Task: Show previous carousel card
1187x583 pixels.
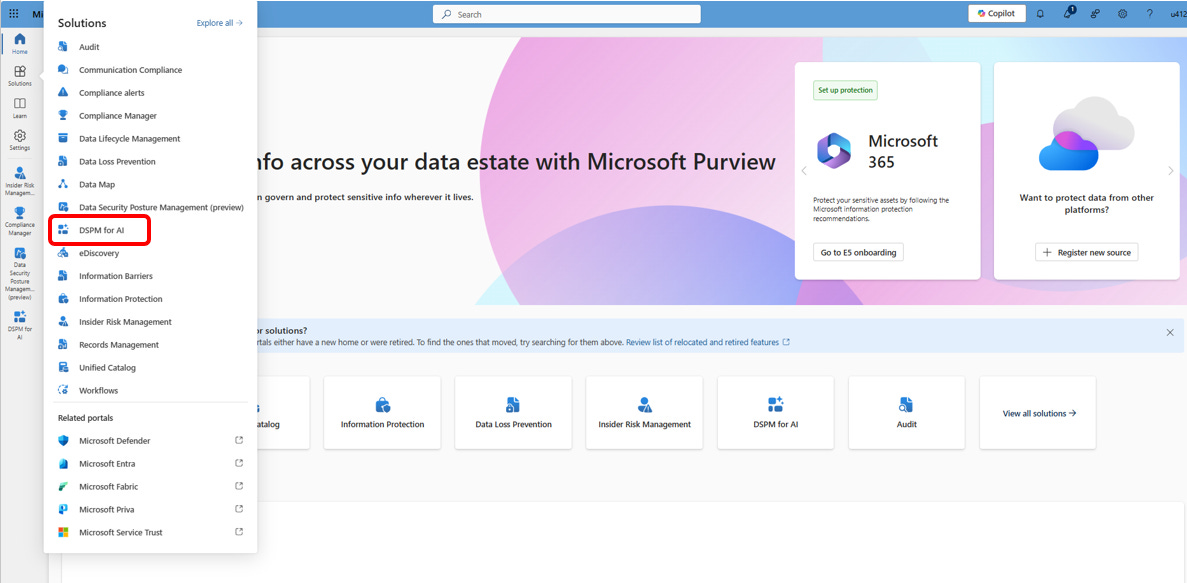Action: pos(804,170)
